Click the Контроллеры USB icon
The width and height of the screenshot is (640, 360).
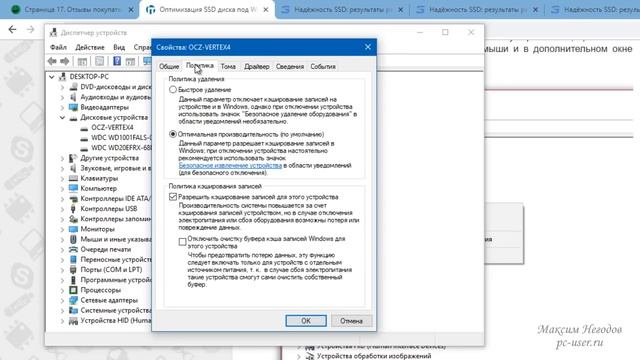73,209
